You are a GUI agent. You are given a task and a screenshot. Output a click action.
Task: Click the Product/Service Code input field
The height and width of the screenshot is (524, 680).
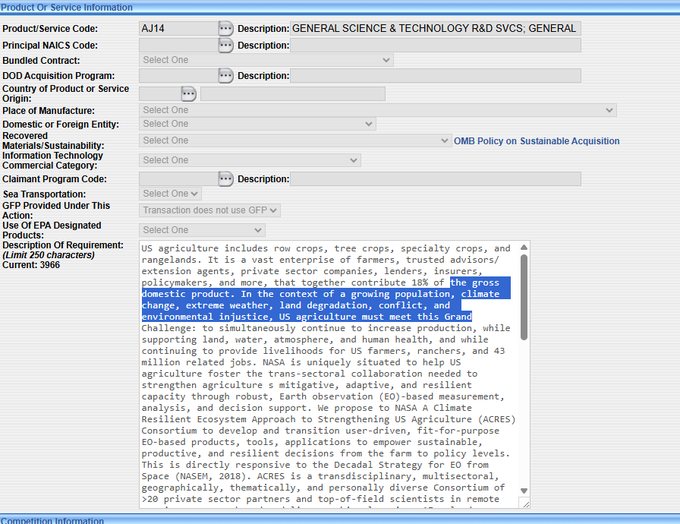[x=177, y=28]
